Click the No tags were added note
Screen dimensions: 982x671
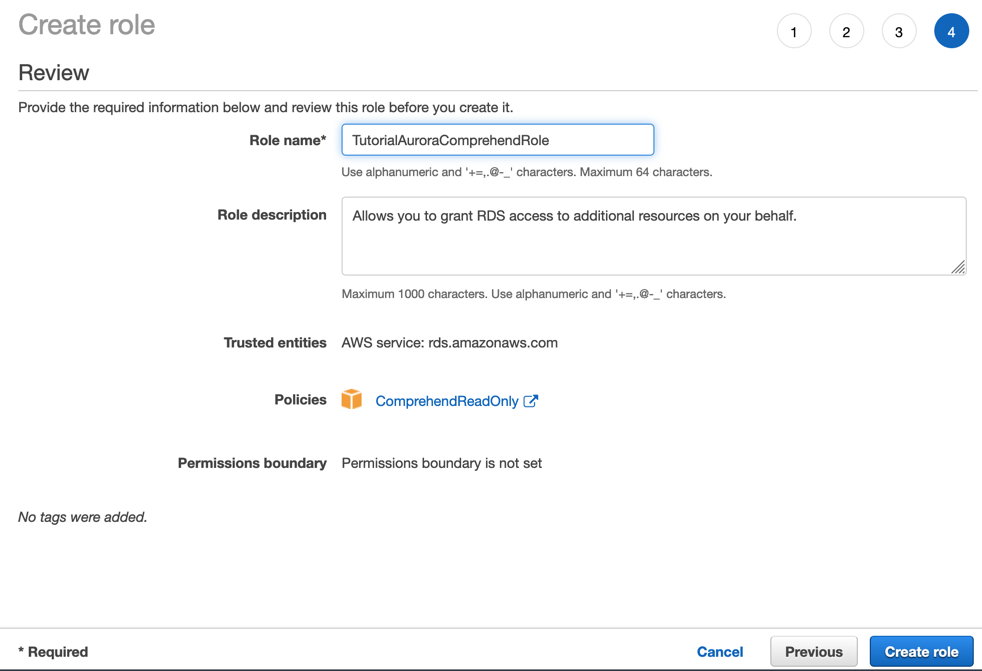pyautogui.click(x=83, y=517)
